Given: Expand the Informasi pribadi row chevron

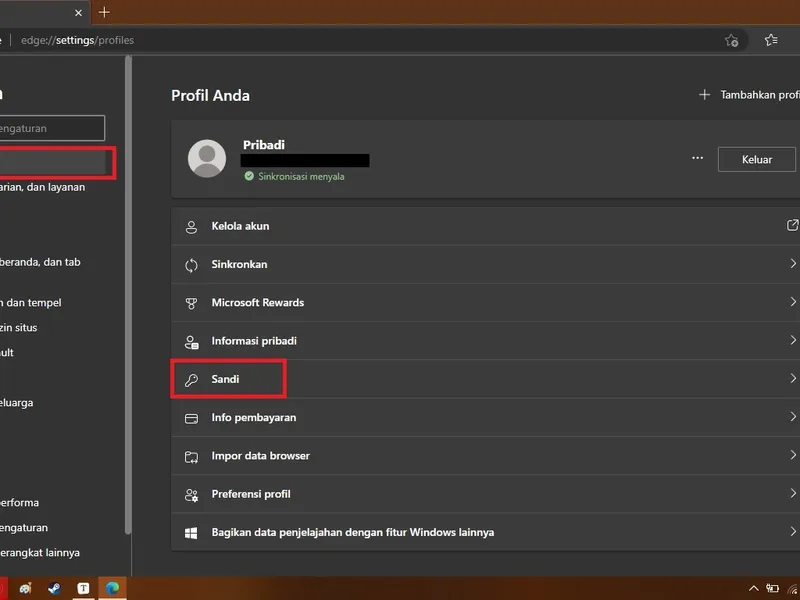Looking at the screenshot, I should pyautogui.click(x=790, y=341).
